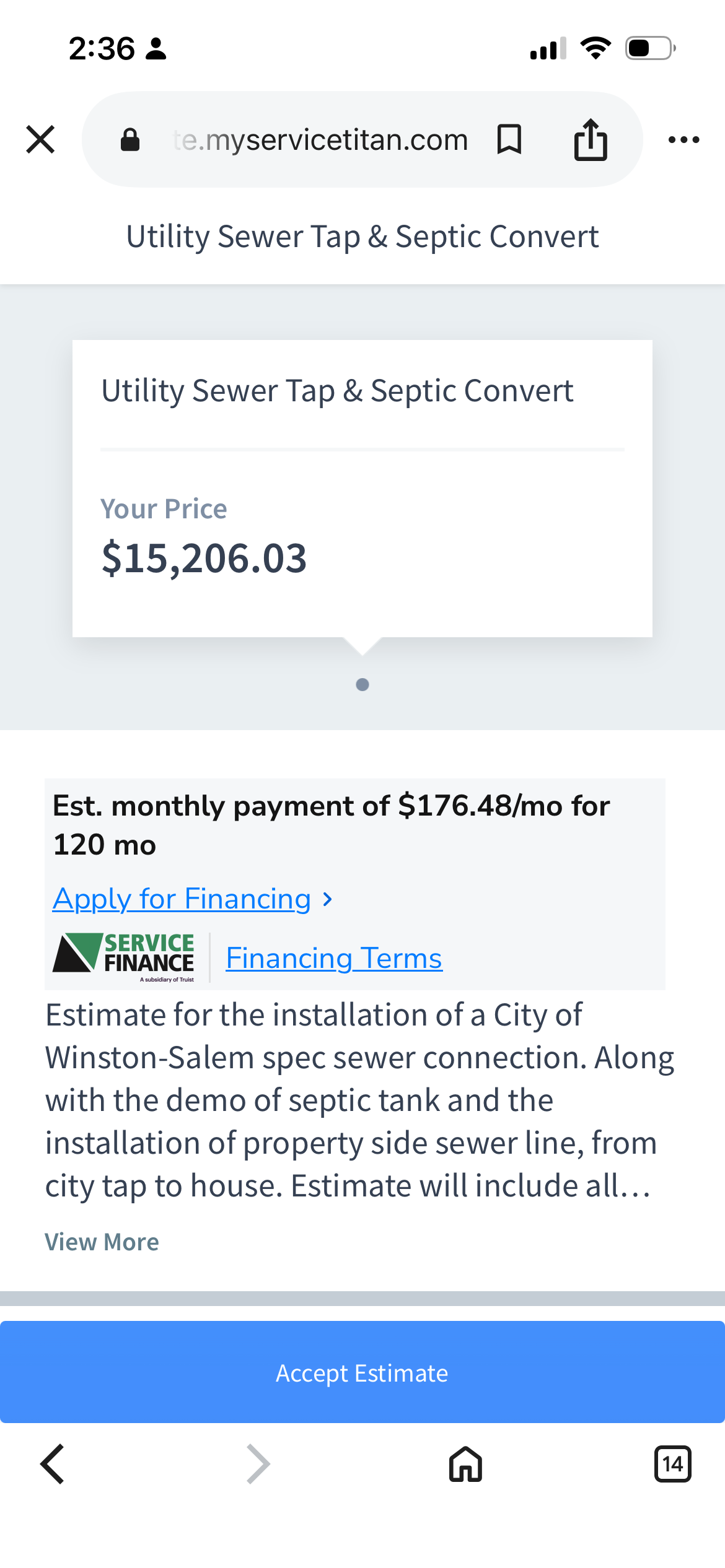Tap the Wi-Fi status icon
The width and height of the screenshot is (725, 1568).
pyautogui.click(x=595, y=48)
